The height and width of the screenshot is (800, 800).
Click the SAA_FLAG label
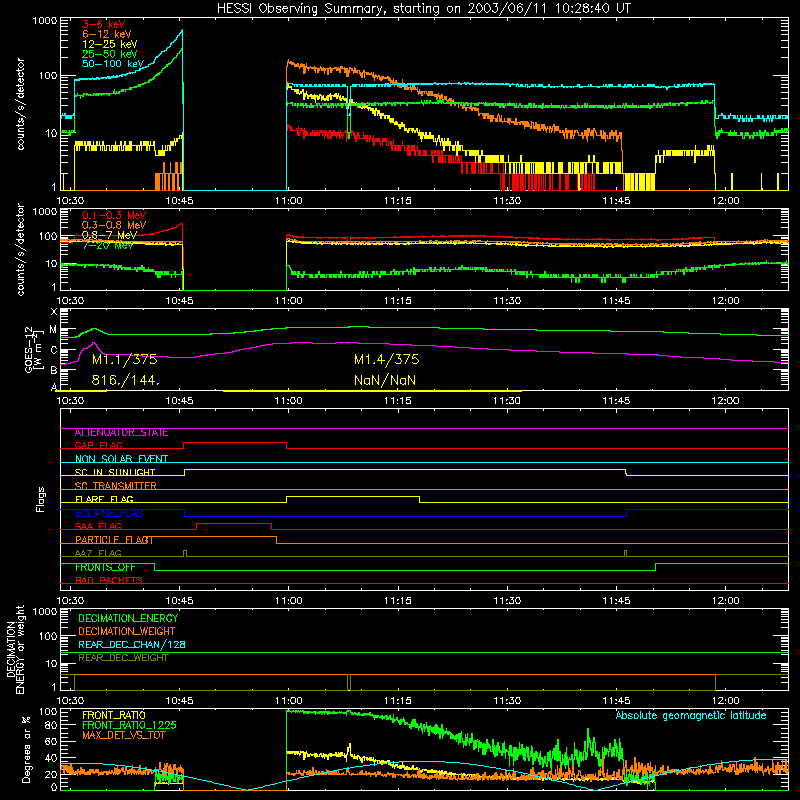click(x=98, y=526)
